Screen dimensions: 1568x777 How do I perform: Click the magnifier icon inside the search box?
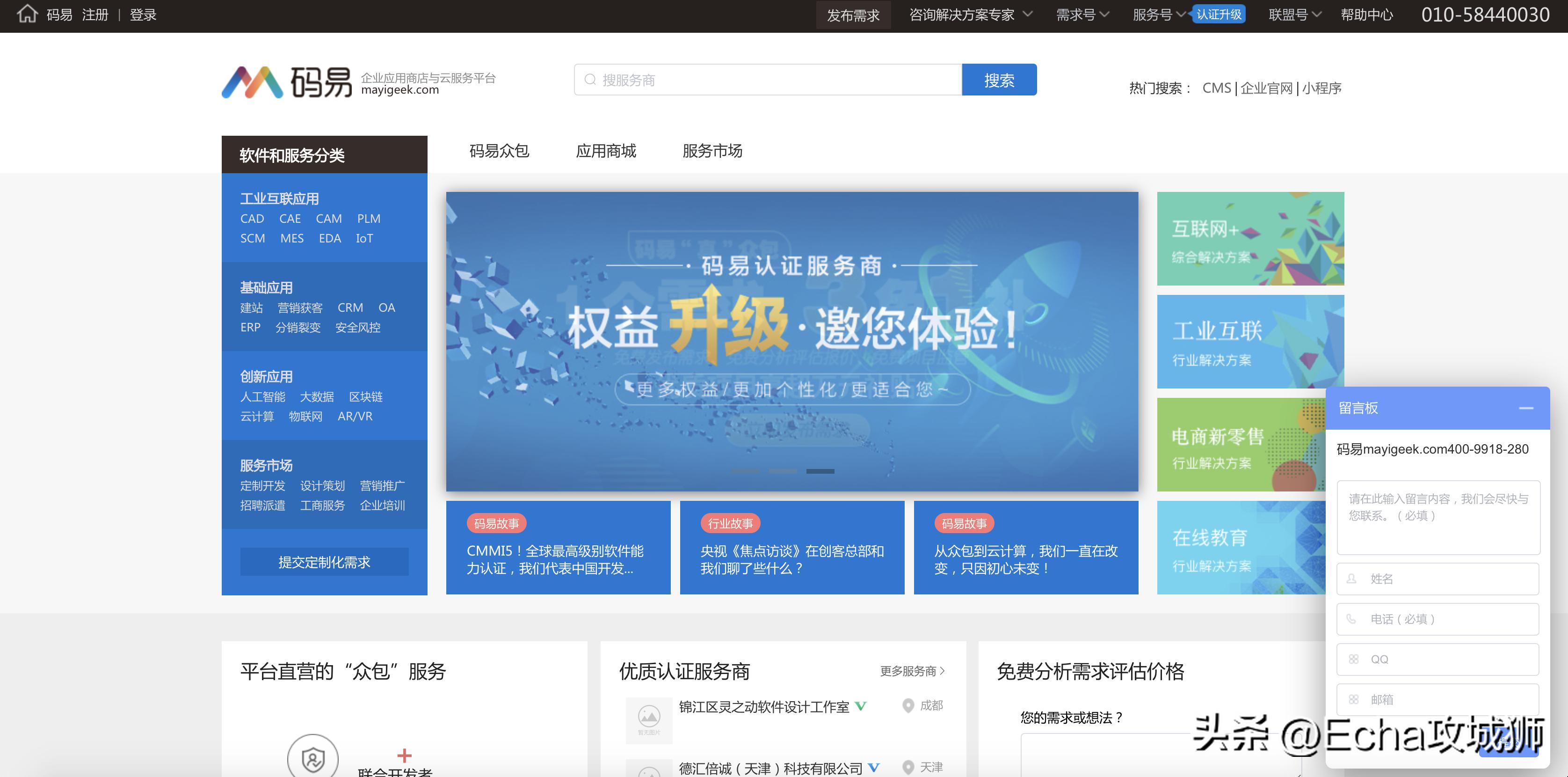tap(590, 79)
